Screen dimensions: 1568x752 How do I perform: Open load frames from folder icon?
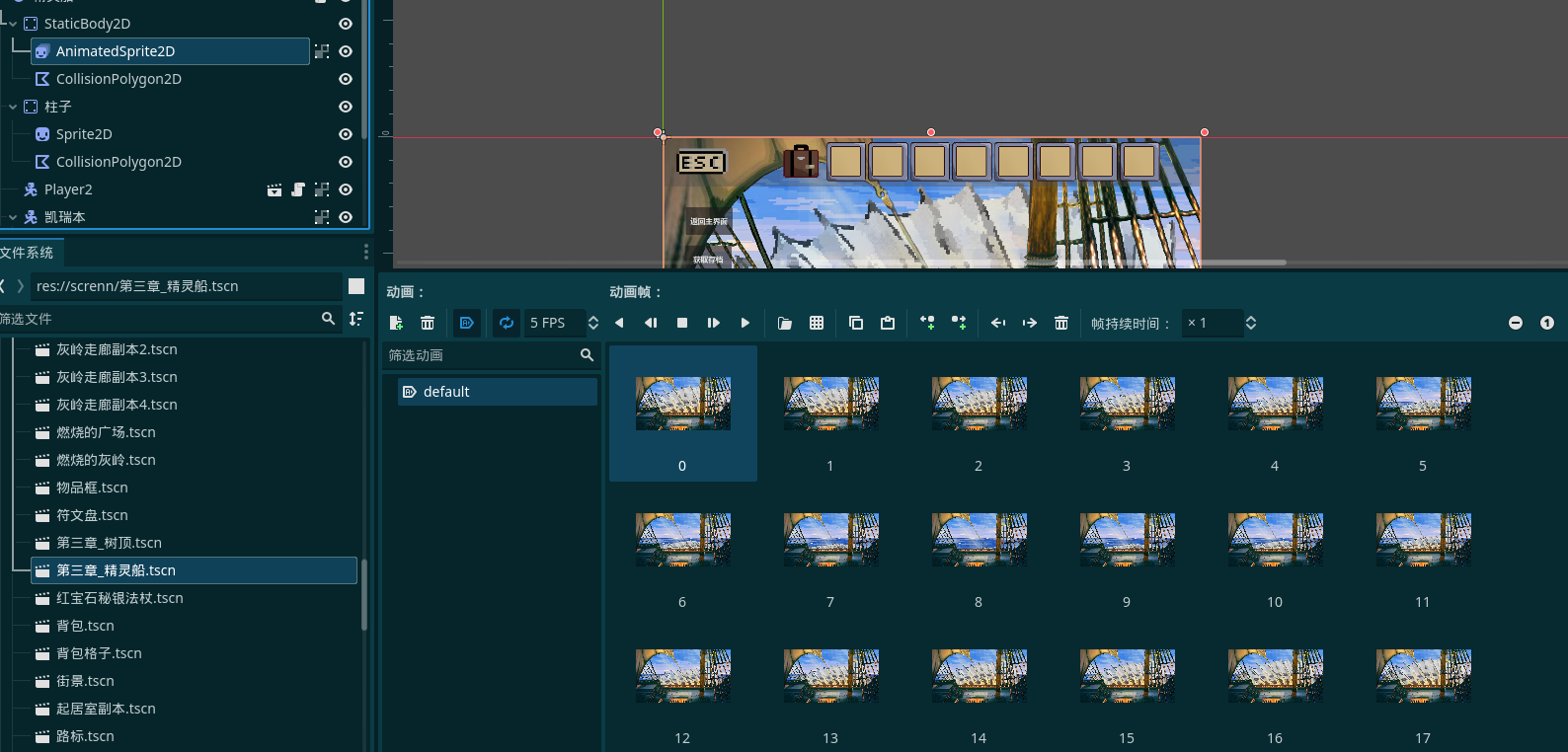pyautogui.click(x=785, y=323)
